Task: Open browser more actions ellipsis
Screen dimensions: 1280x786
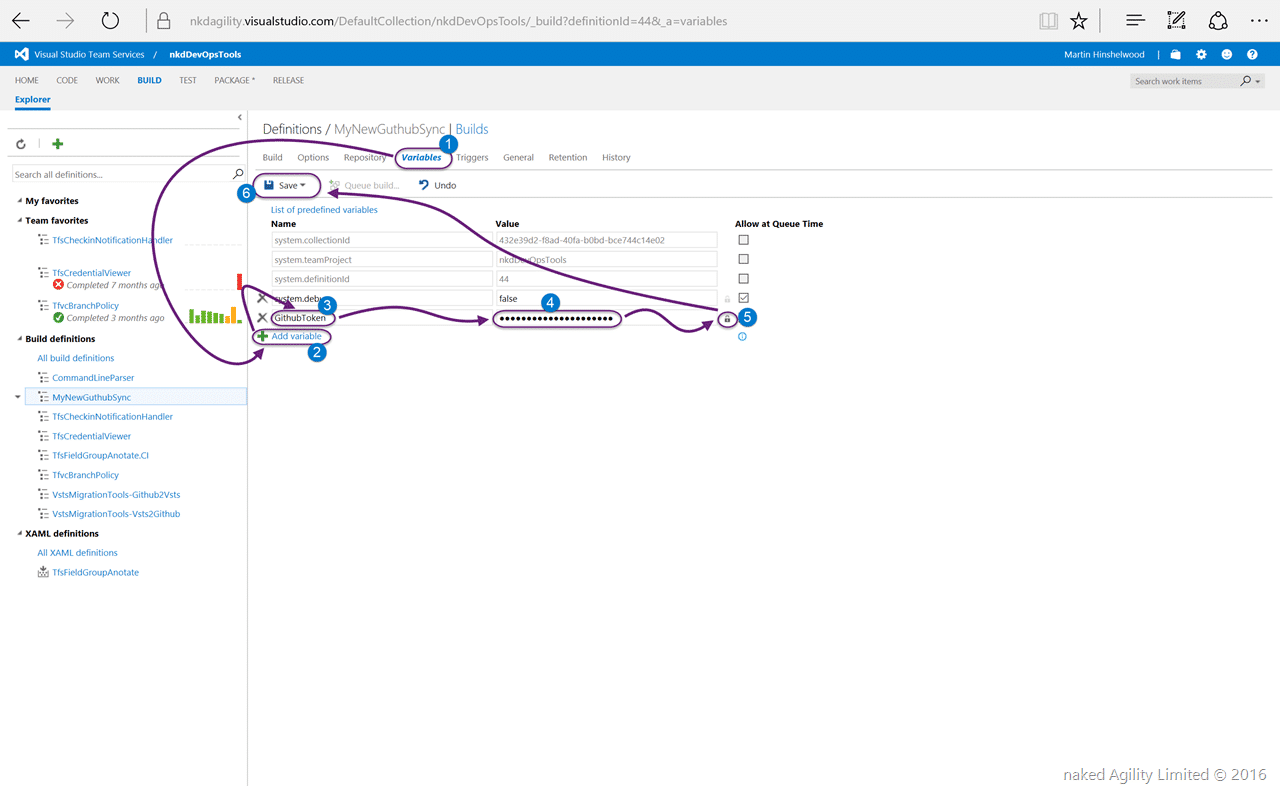Action: [1259, 20]
